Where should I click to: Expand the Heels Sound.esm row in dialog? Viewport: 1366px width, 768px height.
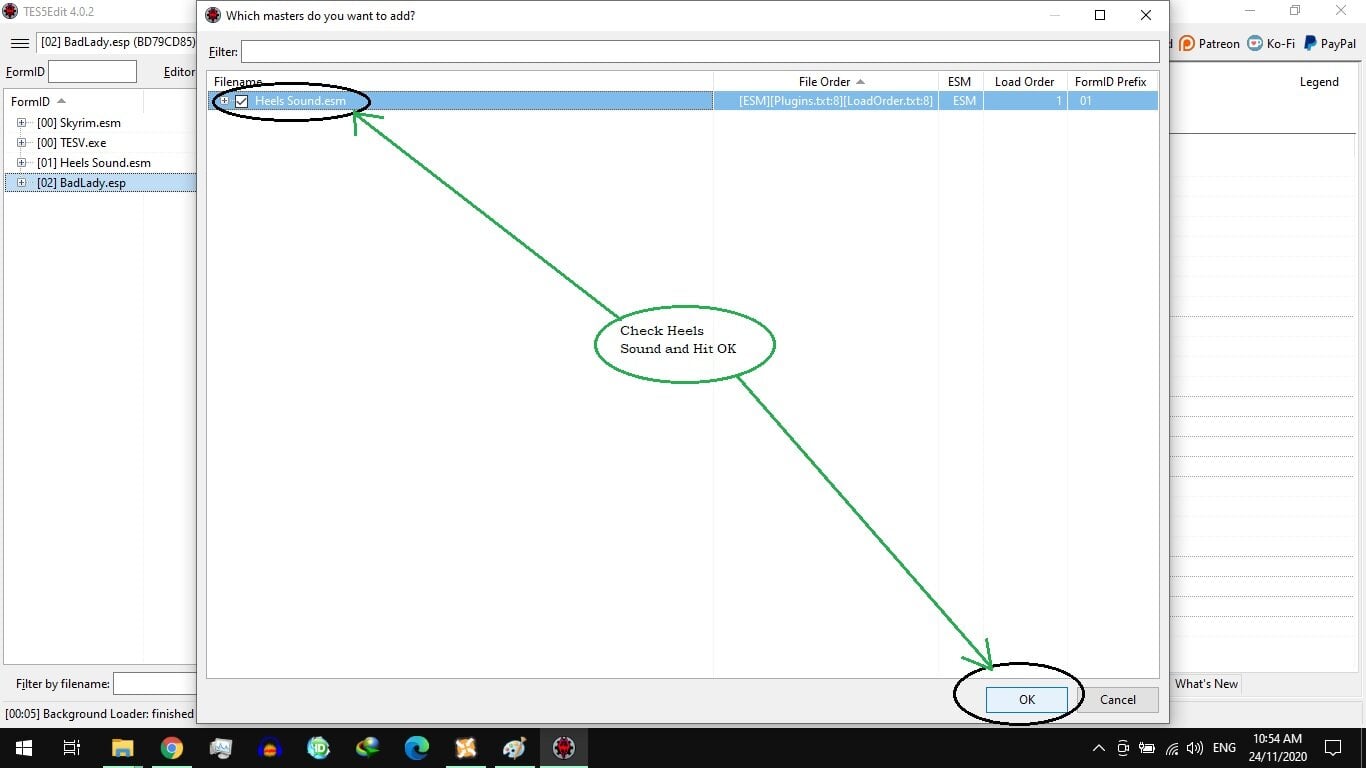click(224, 101)
